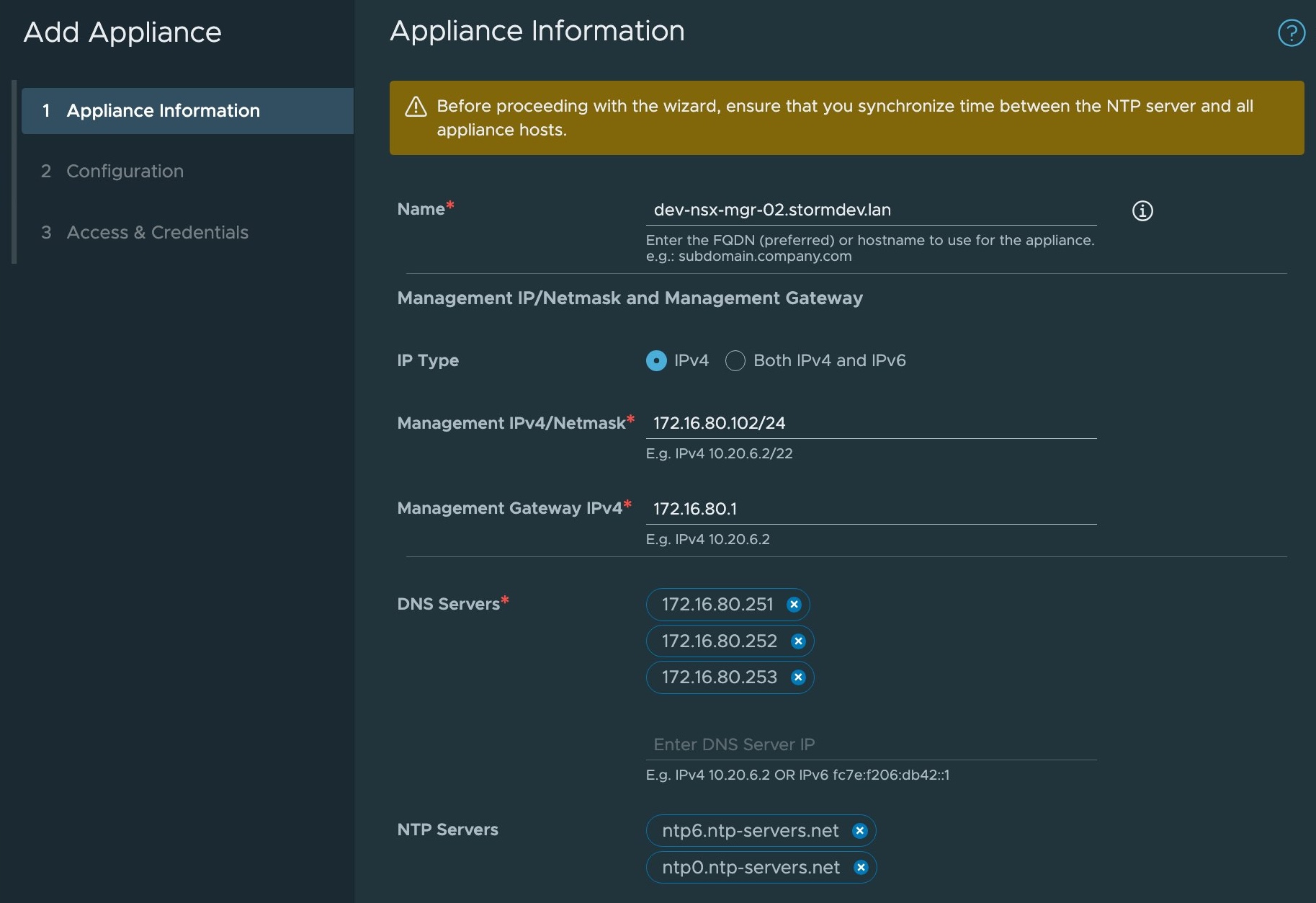Remove DNS server 172.16.80.251
The width and height of the screenshot is (1316, 903).
794,605
